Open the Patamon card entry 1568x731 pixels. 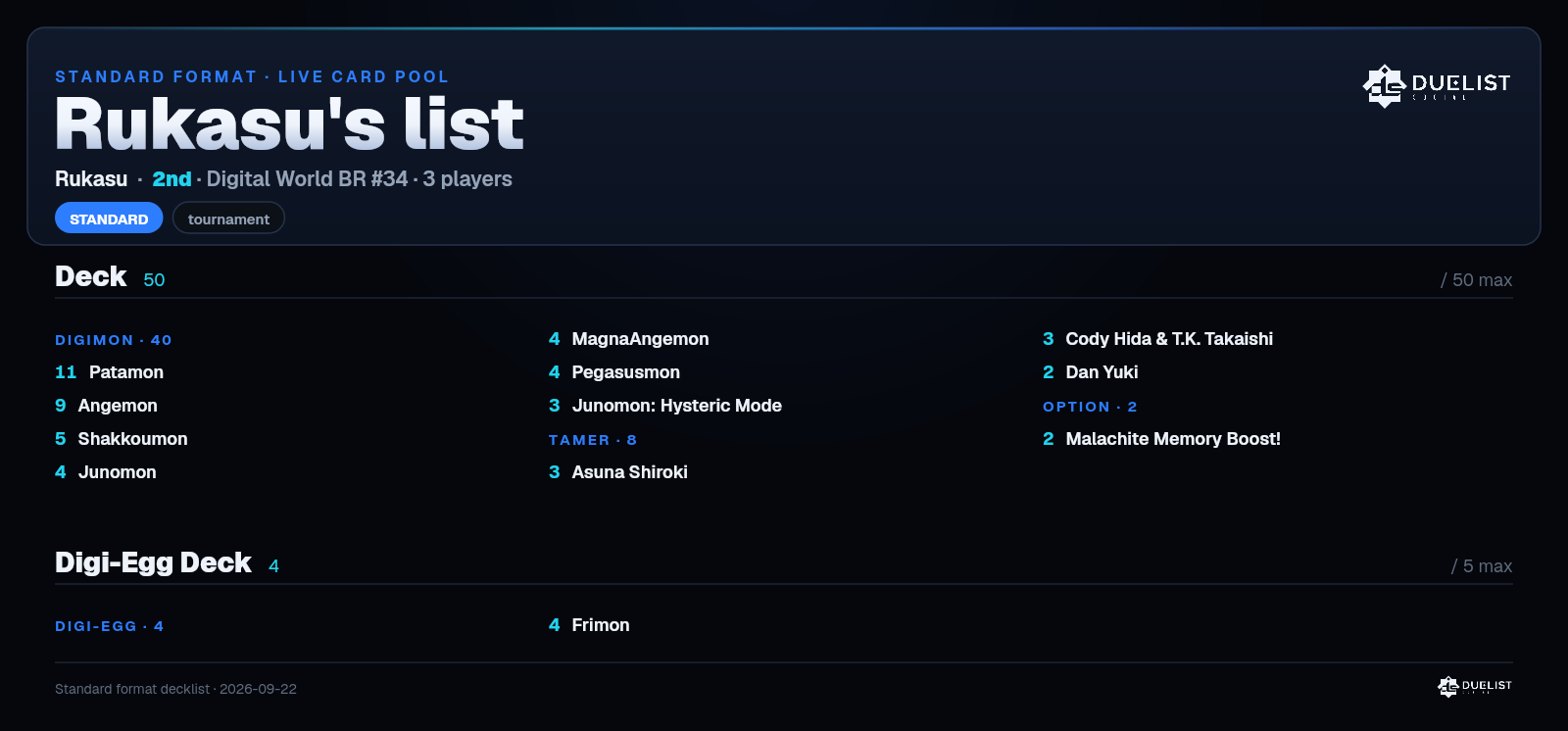click(x=109, y=372)
